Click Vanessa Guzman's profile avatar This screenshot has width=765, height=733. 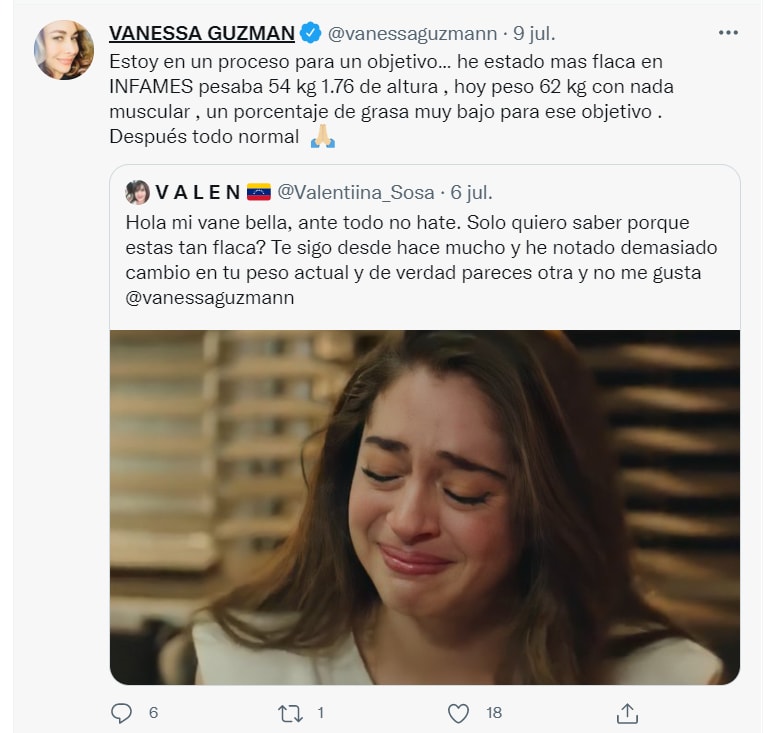(64, 50)
